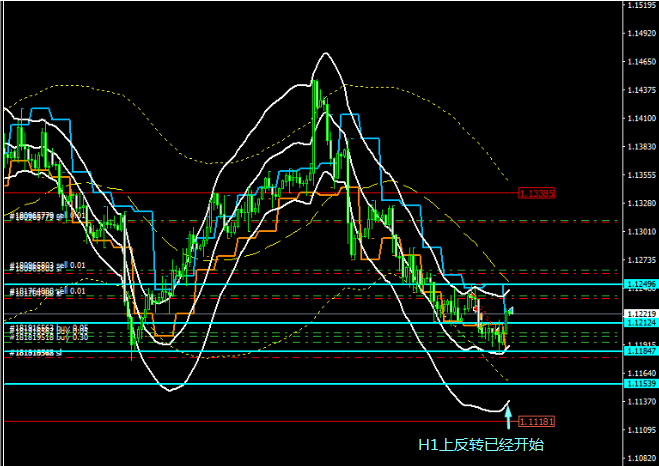Click the 1.15195 tick on price axis

pyautogui.click(x=640, y=5)
